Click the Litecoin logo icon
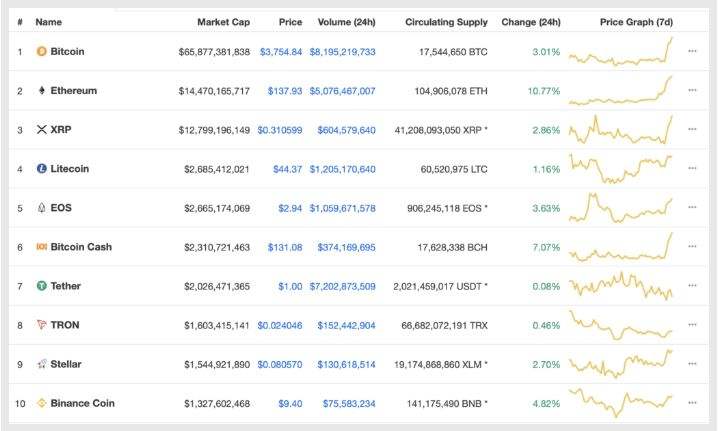The height and width of the screenshot is (431, 718). coord(42,169)
